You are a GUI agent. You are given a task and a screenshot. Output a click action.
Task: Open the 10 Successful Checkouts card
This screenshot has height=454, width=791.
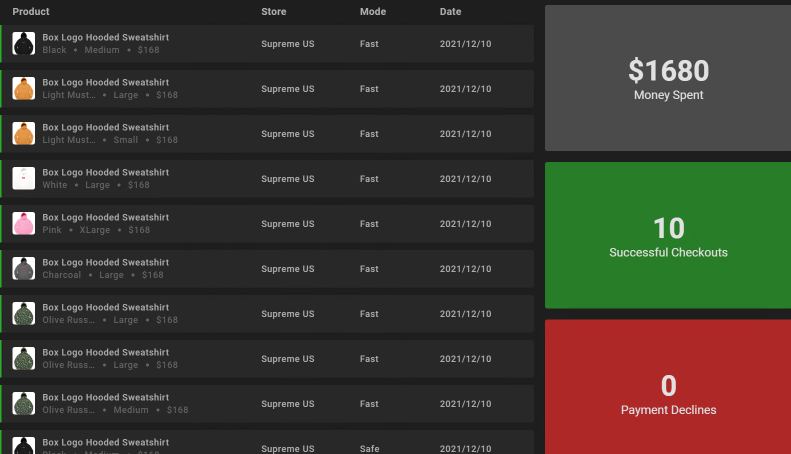[668, 235]
